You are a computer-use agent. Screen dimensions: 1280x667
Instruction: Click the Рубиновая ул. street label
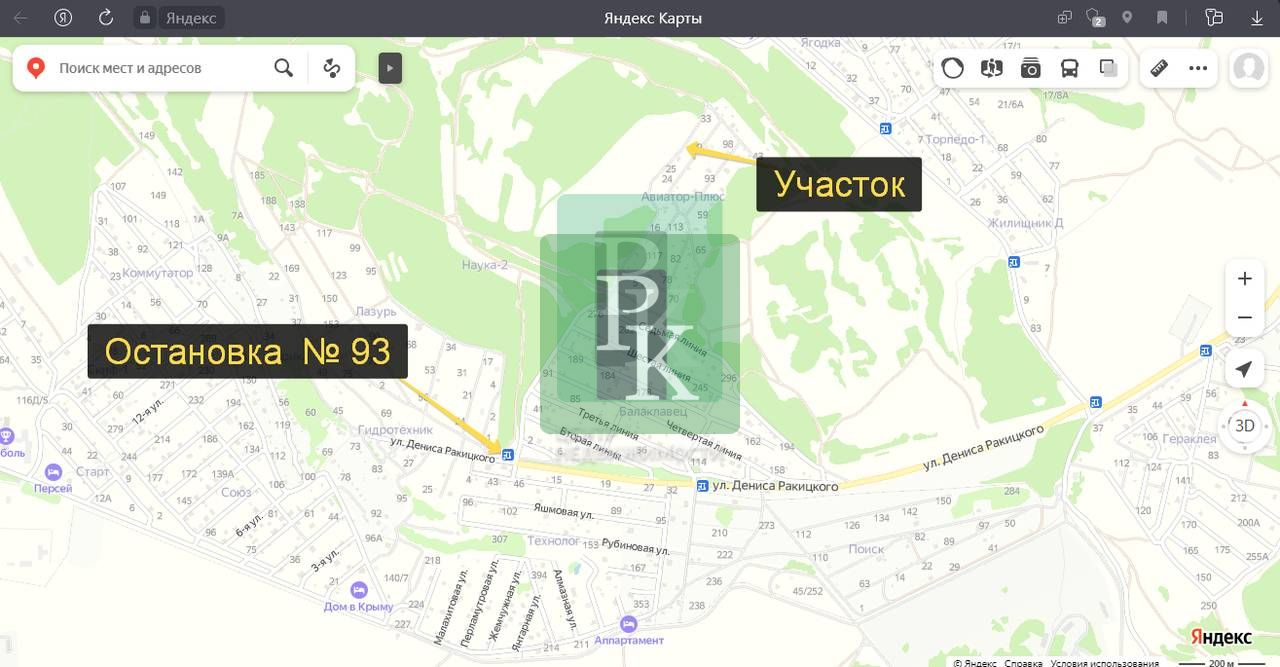point(636,548)
